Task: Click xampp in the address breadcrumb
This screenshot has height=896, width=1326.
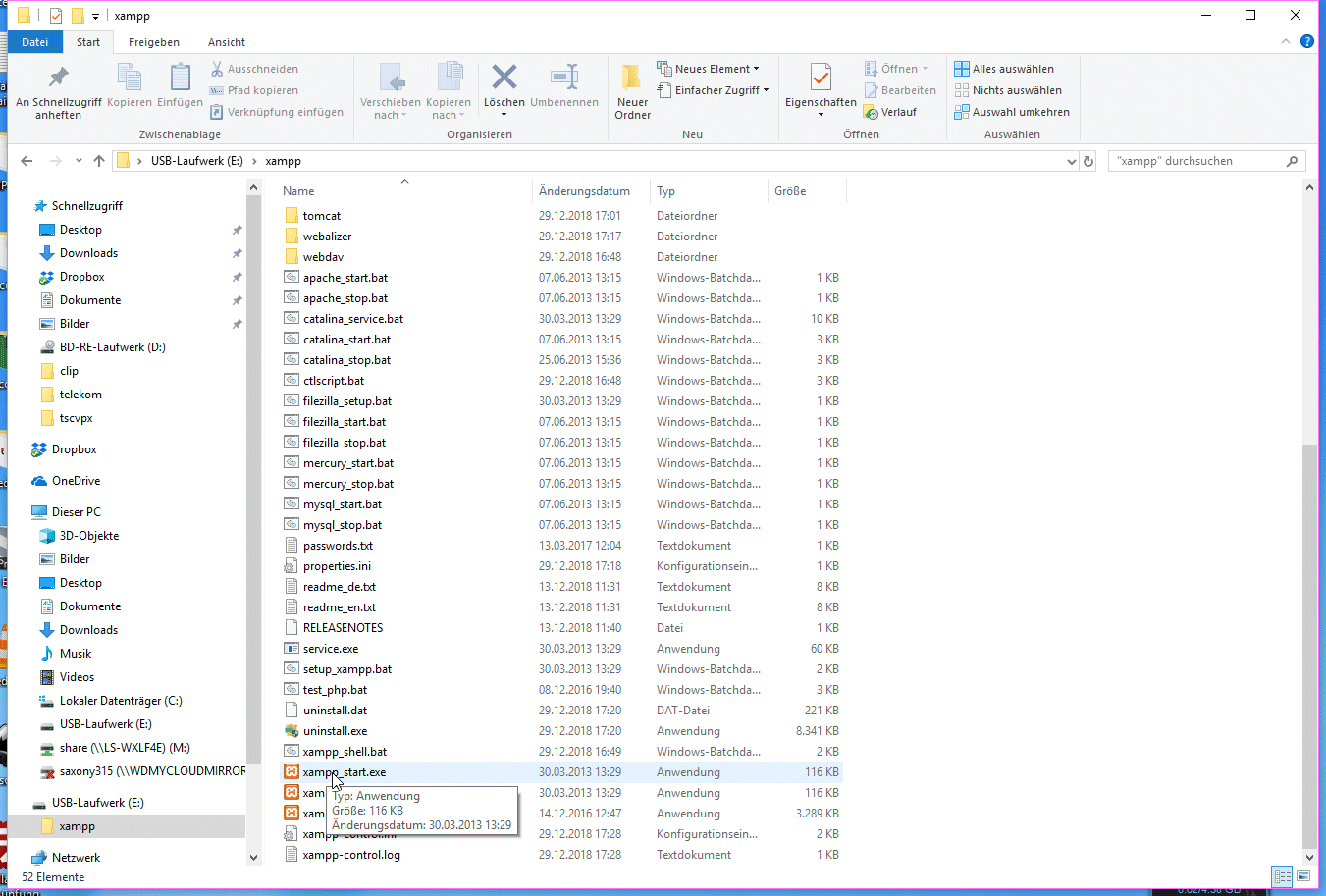Action: [x=283, y=161]
